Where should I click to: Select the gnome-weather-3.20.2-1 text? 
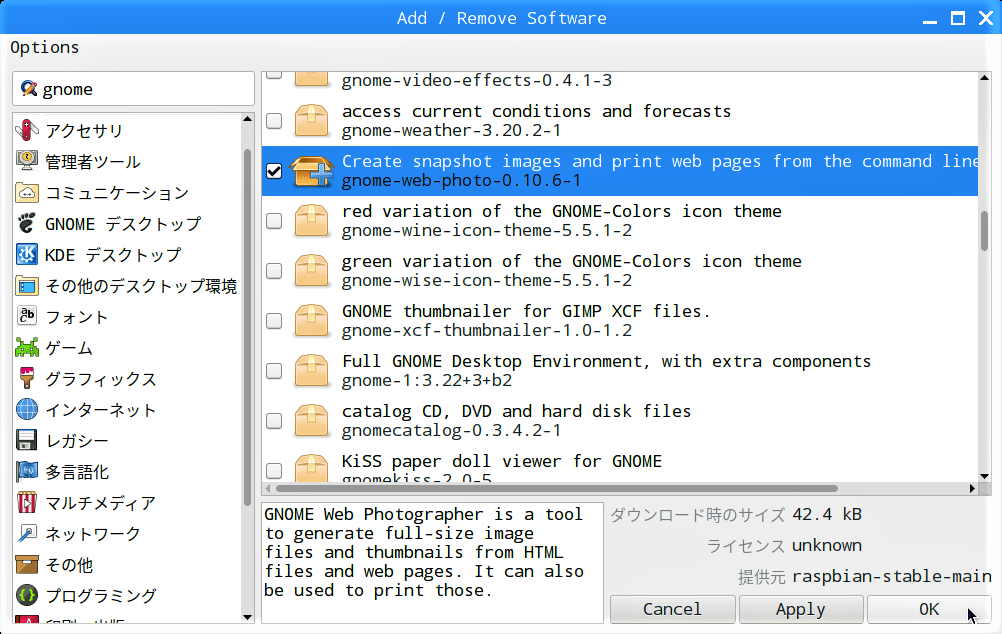tap(451, 130)
